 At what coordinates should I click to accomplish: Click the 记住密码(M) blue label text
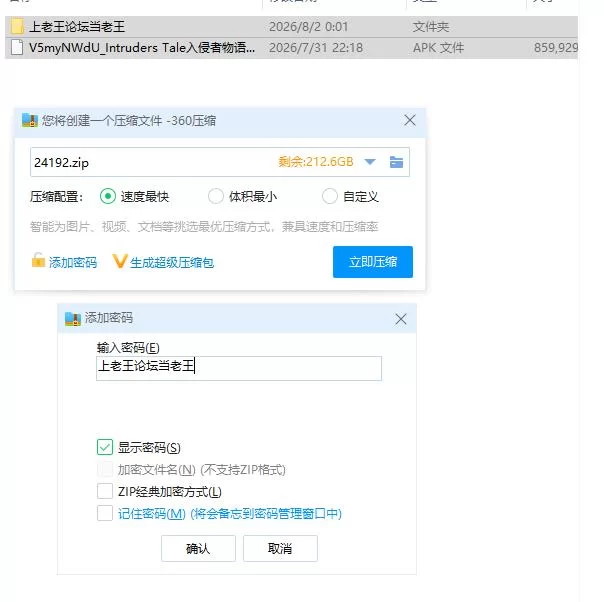click(230, 514)
